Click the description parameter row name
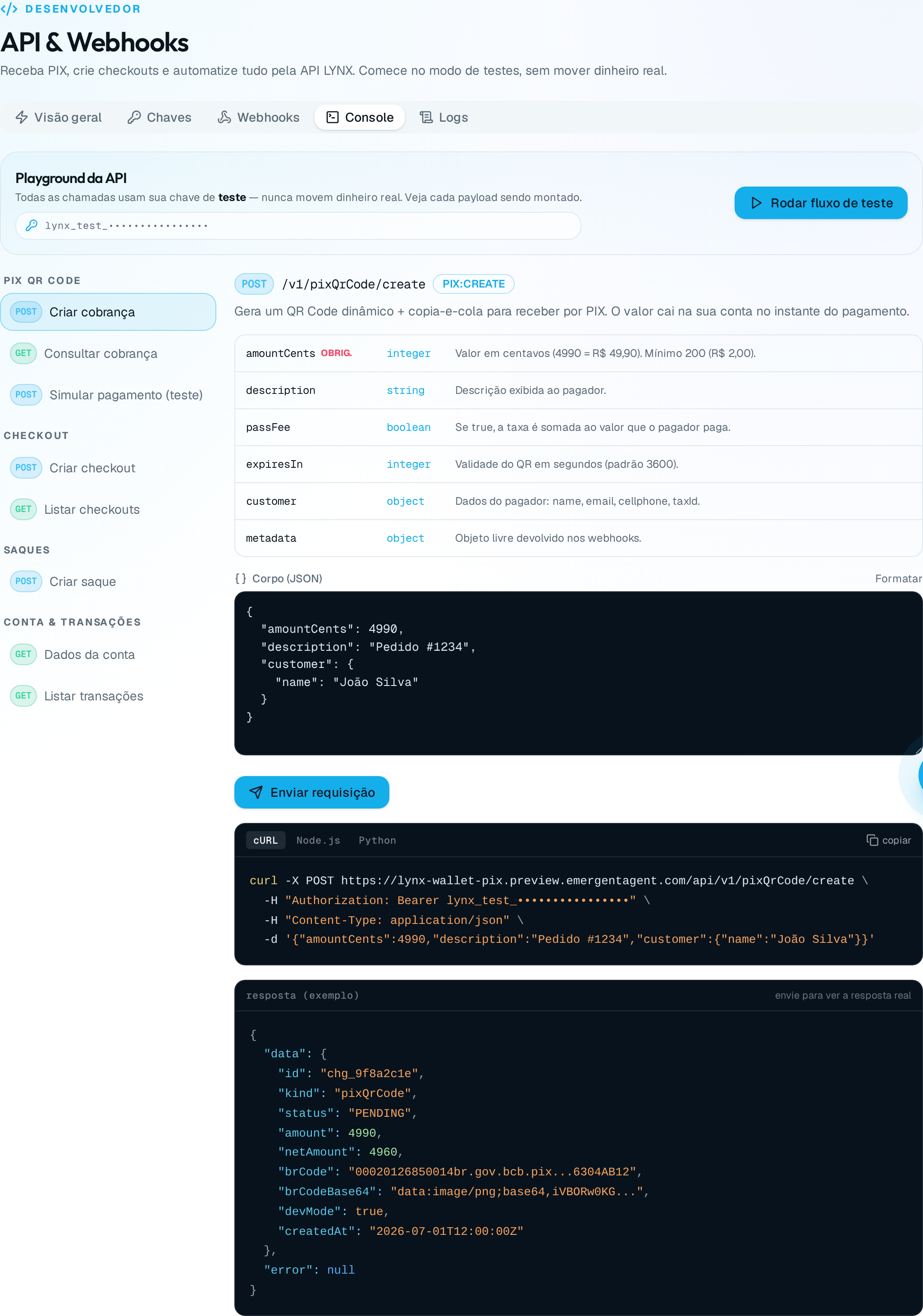Image resolution: width=923 pixels, height=1316 pixels. tap(280, 390)
